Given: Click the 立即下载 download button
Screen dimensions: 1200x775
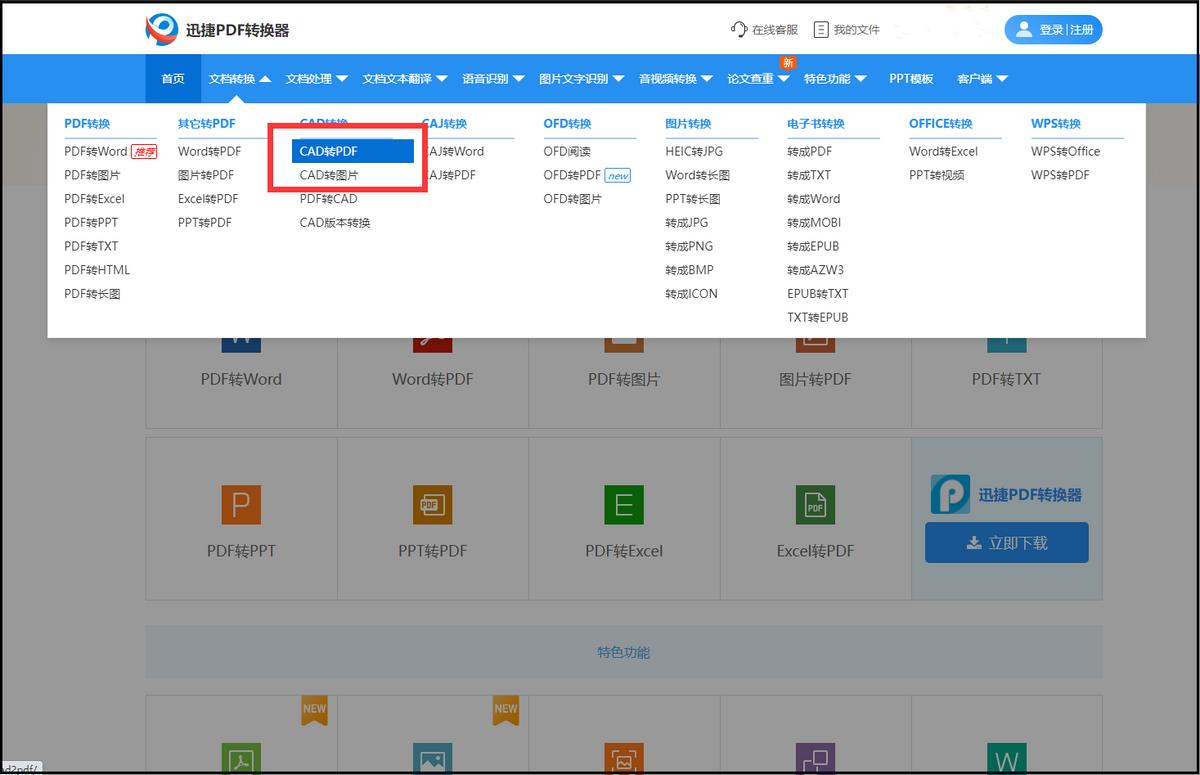Looking at the screenshot, I should [1006, 541].
